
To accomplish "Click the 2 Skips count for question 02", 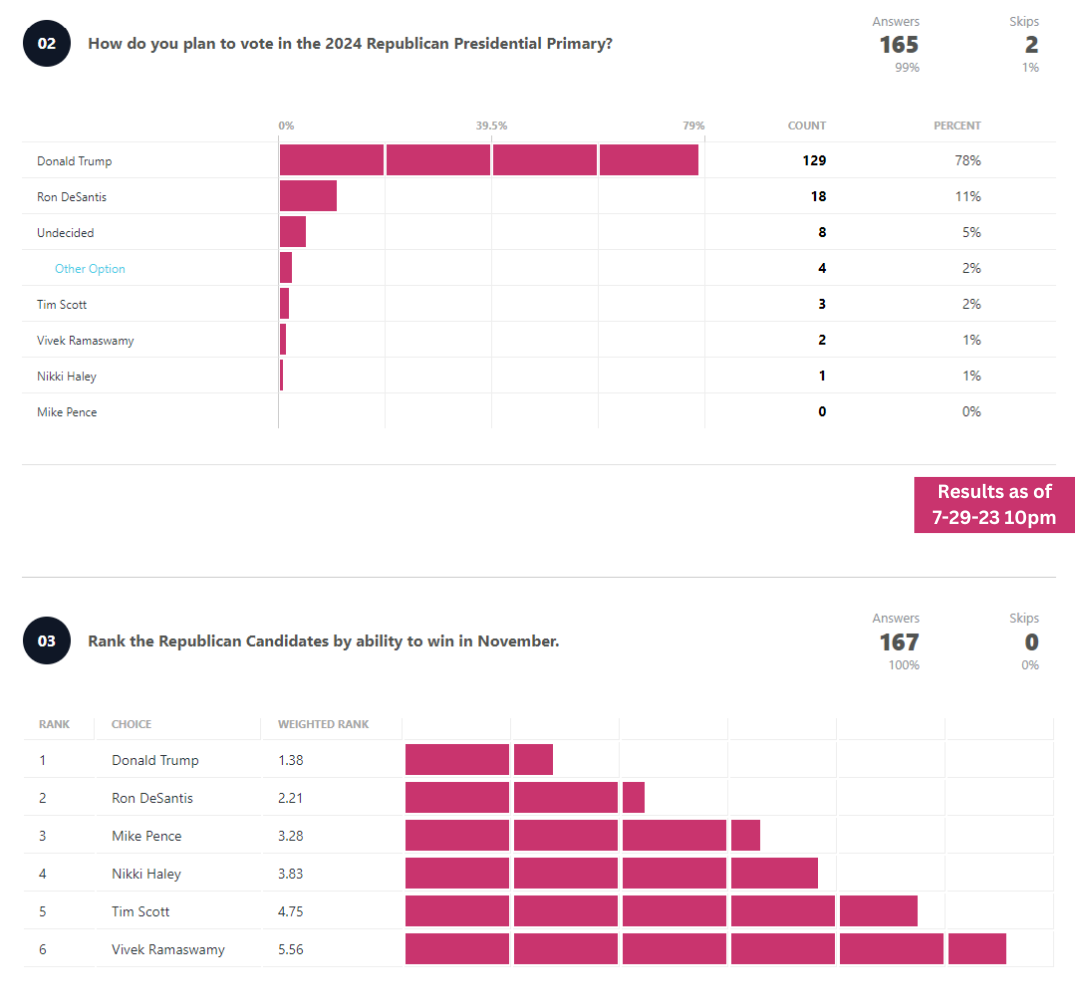I will tap(1031, 45).
